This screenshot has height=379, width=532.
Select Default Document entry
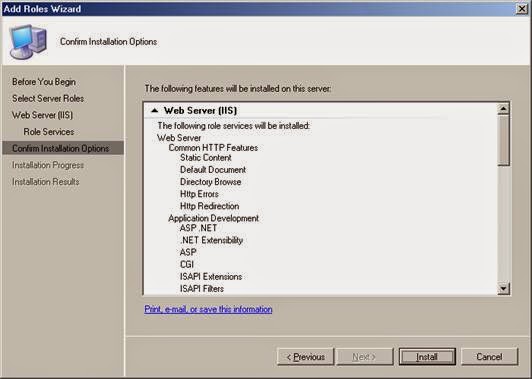click(x=213, y=170)
